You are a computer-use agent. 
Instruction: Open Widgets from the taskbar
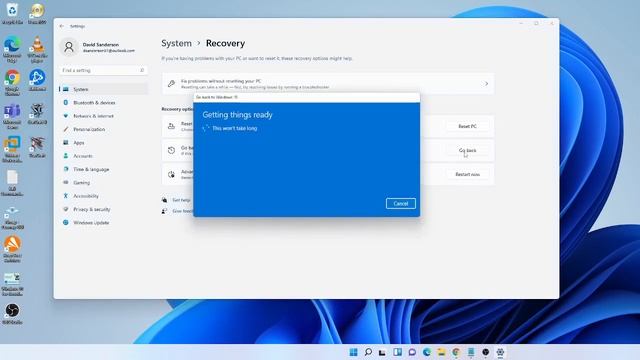click(x=397, y=352)
